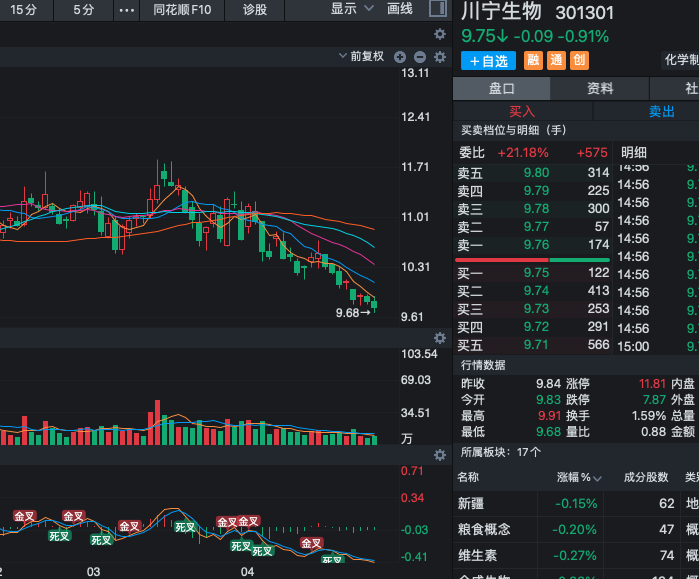This screenshot has width=699, height=579.
Task: Click the 15:00 trade detail row
Action: pos(658,346)
